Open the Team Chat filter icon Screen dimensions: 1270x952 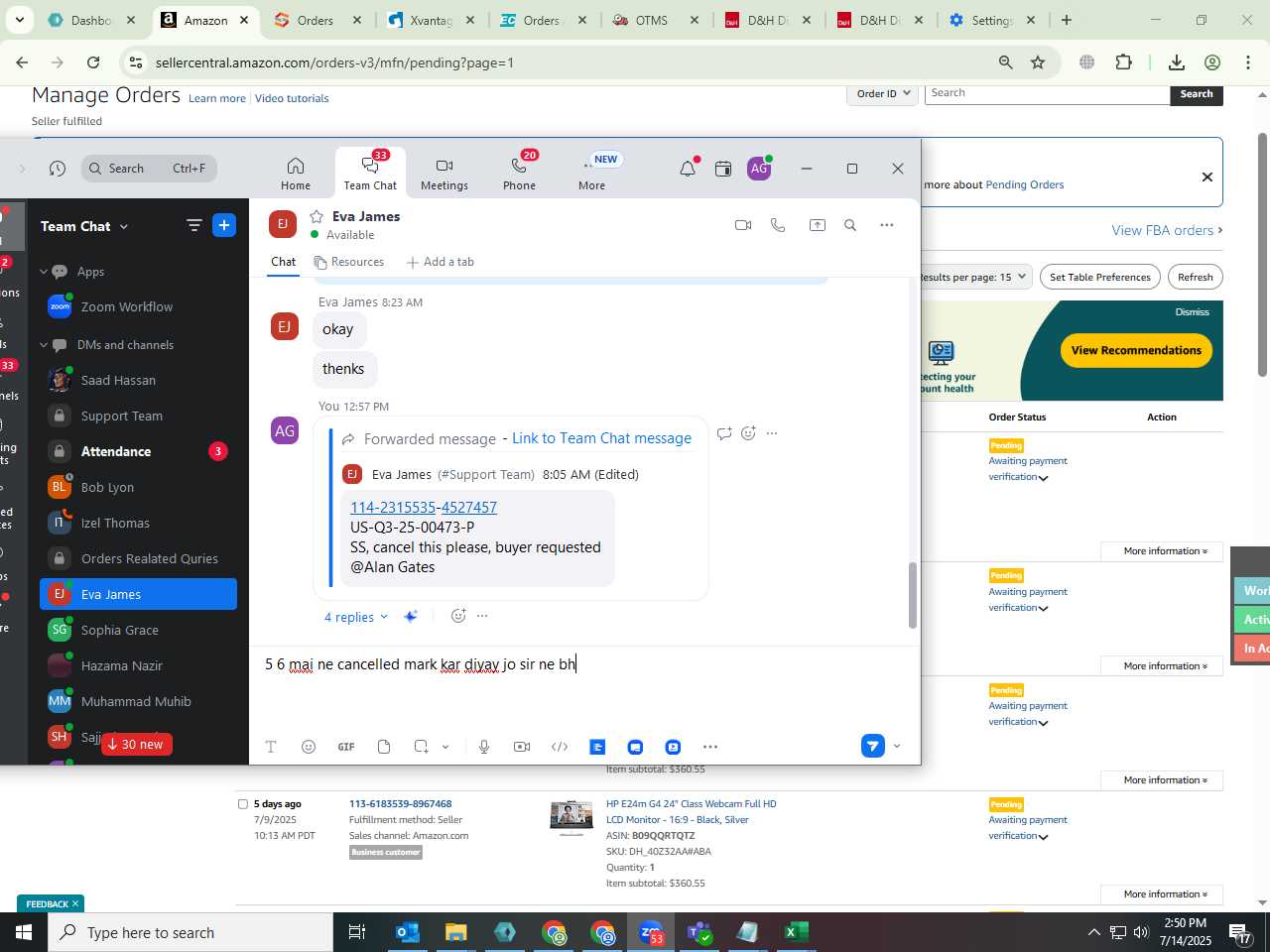194,226
